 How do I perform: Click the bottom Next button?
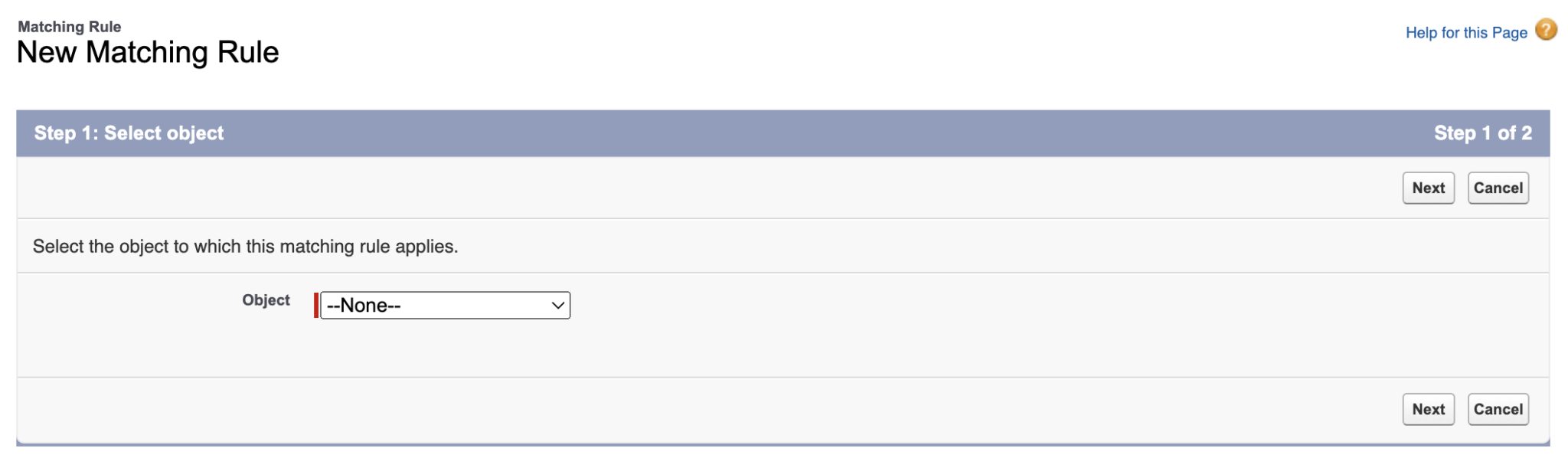click(1428, 408)
